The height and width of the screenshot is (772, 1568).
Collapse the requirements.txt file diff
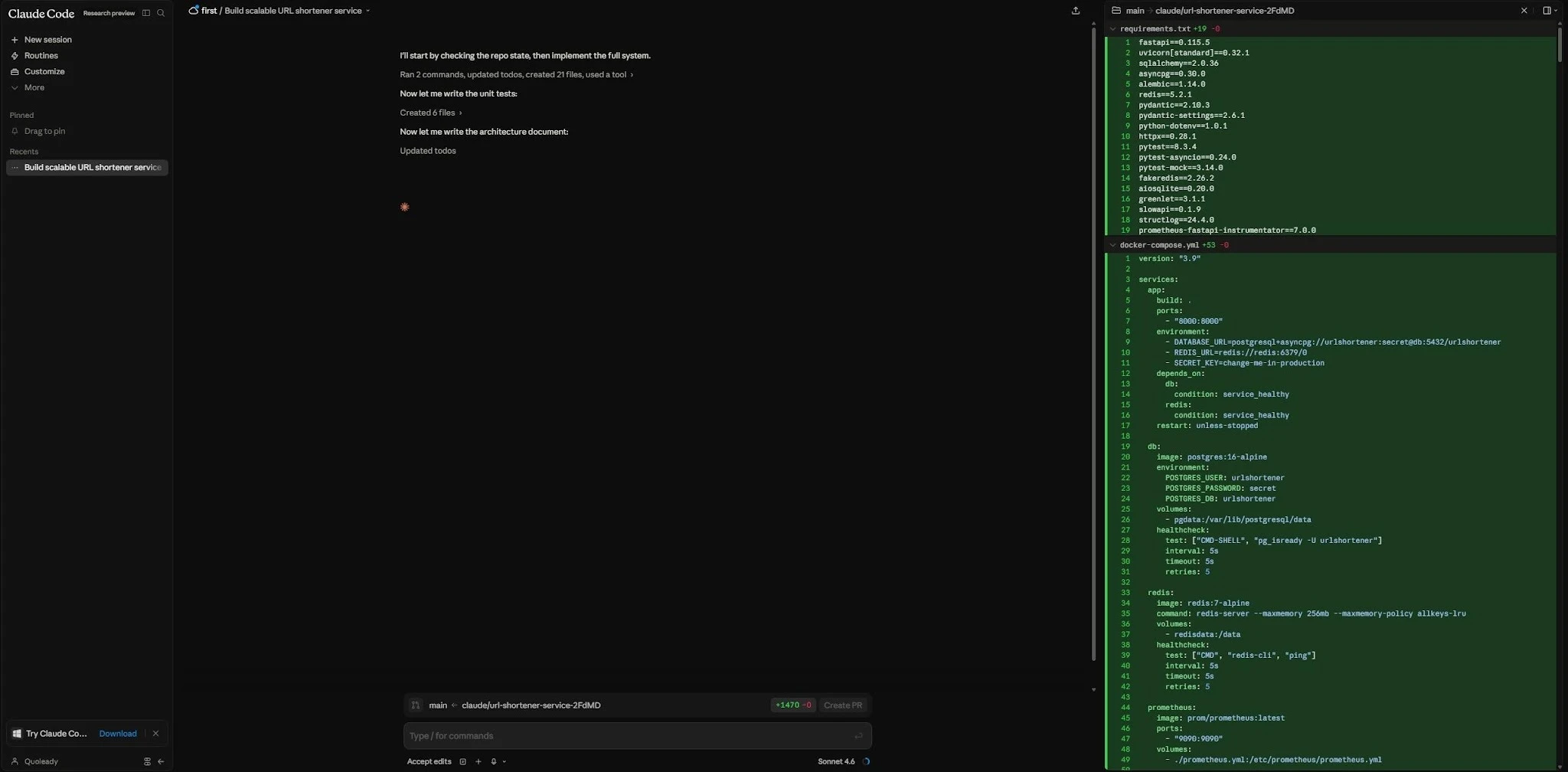click(x=1113, y=29)
